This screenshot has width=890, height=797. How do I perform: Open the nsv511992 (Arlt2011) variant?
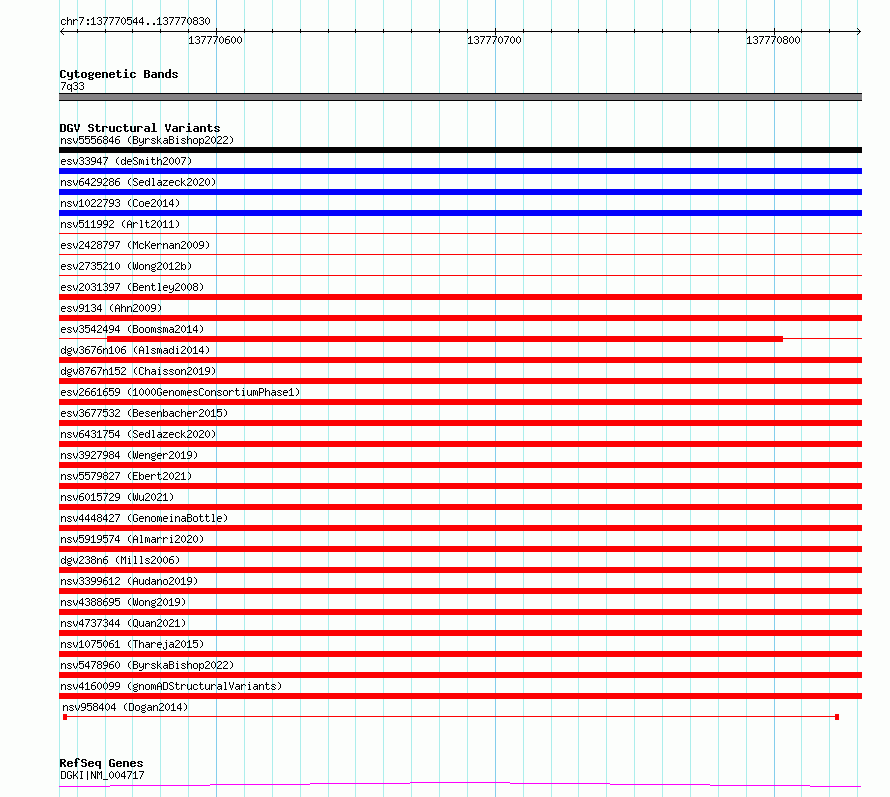point(120,224)
